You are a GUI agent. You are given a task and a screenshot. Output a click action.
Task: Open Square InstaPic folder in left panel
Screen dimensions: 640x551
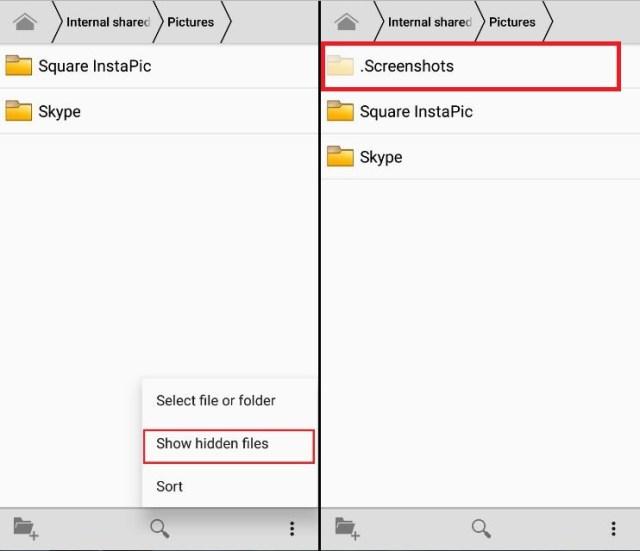pos(159,66)
